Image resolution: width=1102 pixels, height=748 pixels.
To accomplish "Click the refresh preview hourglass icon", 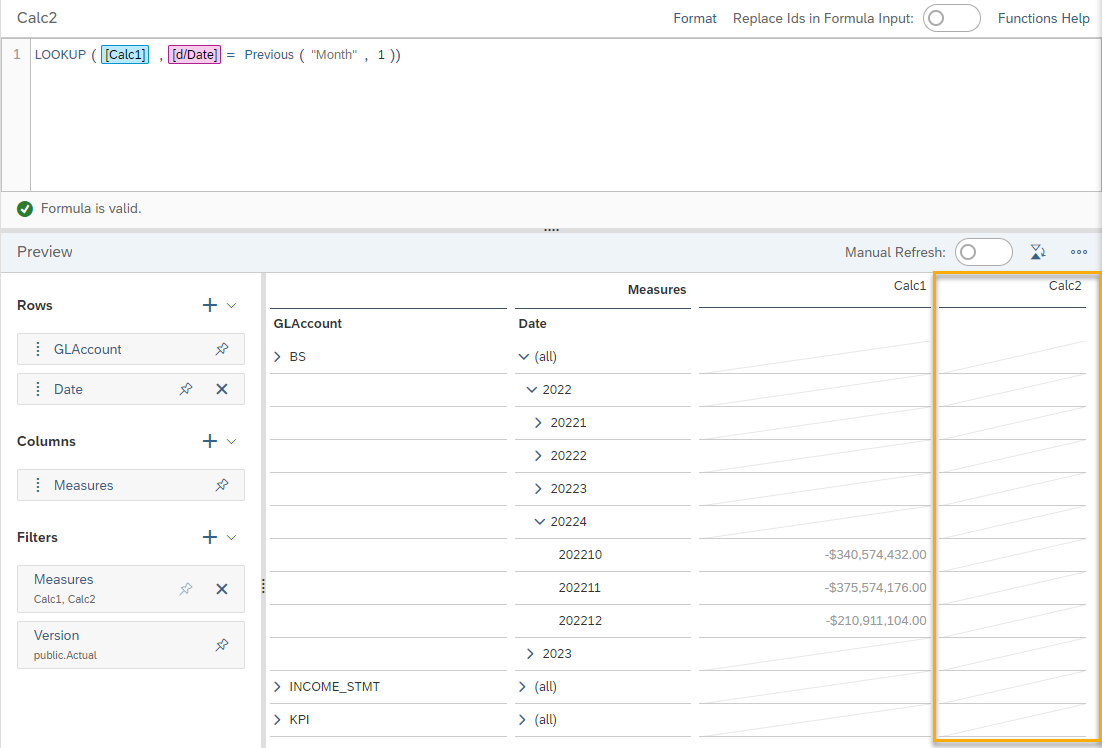I will (1038, 252).
